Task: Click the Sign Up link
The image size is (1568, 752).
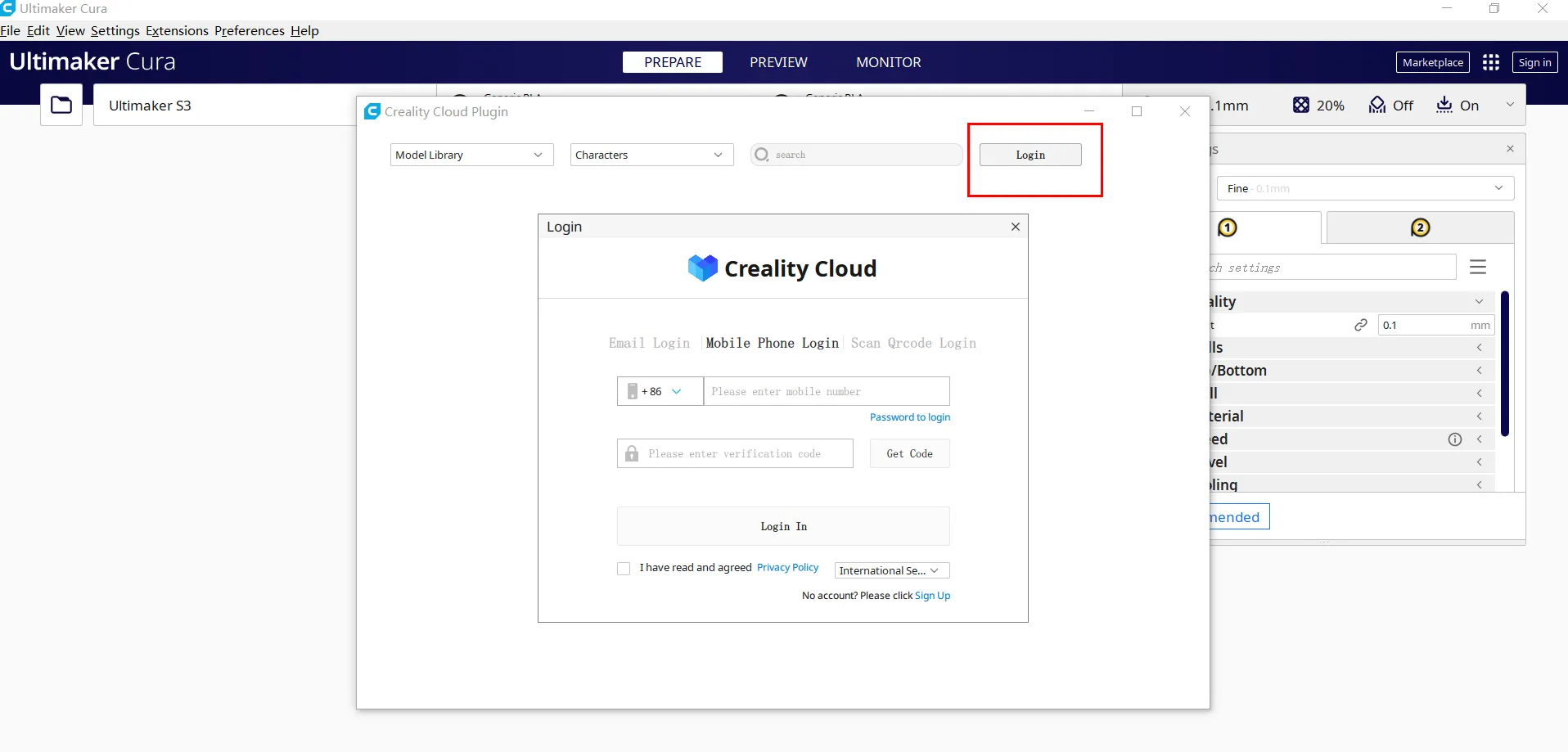Action: pyautogui.click(x=932, y=596)
